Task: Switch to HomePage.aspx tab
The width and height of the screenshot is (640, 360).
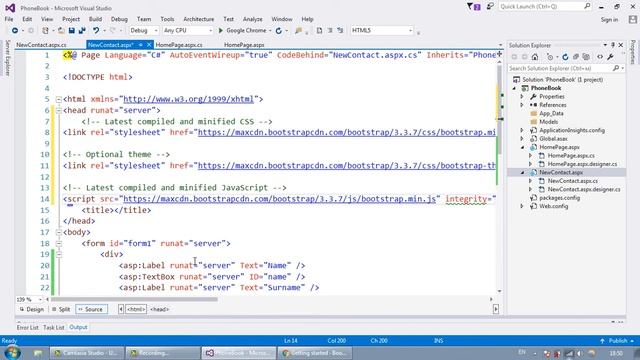Action: coord(244,45)
